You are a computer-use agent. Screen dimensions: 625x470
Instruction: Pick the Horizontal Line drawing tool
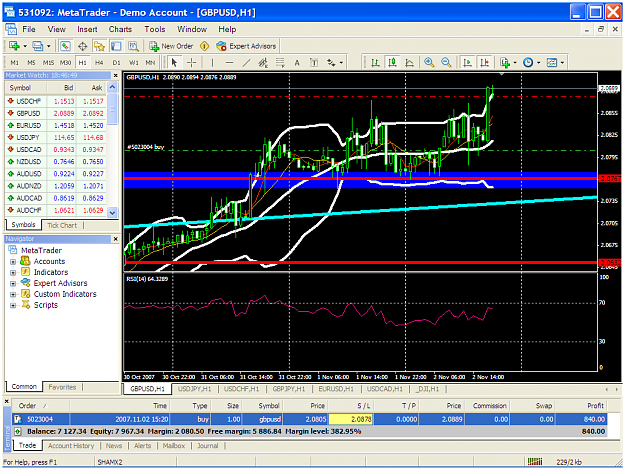(x=229, y=63)
